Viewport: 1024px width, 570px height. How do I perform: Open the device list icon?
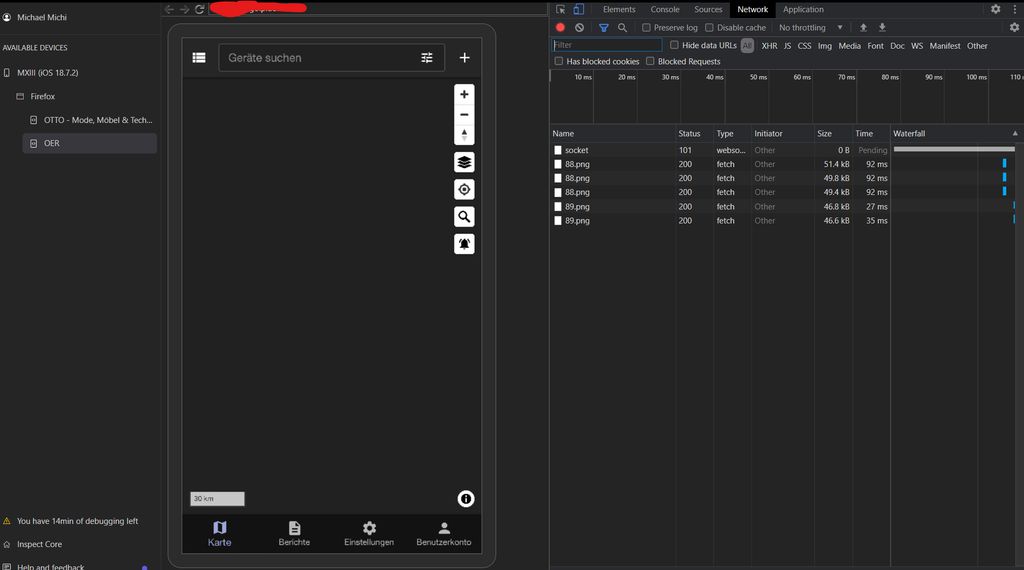(199, 58)
